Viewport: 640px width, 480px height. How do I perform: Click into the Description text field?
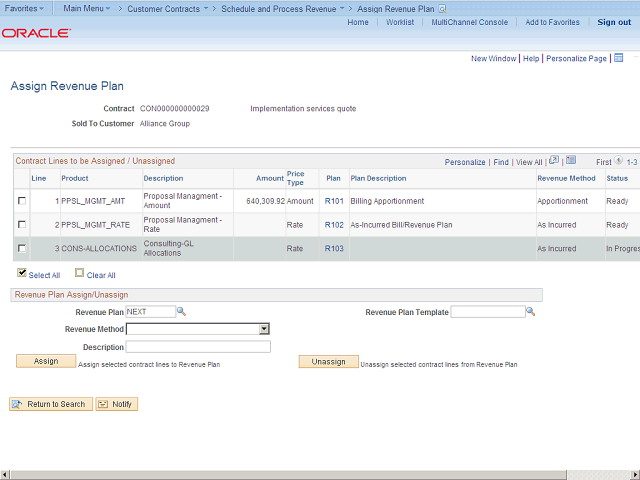click(x=198, y=347)
